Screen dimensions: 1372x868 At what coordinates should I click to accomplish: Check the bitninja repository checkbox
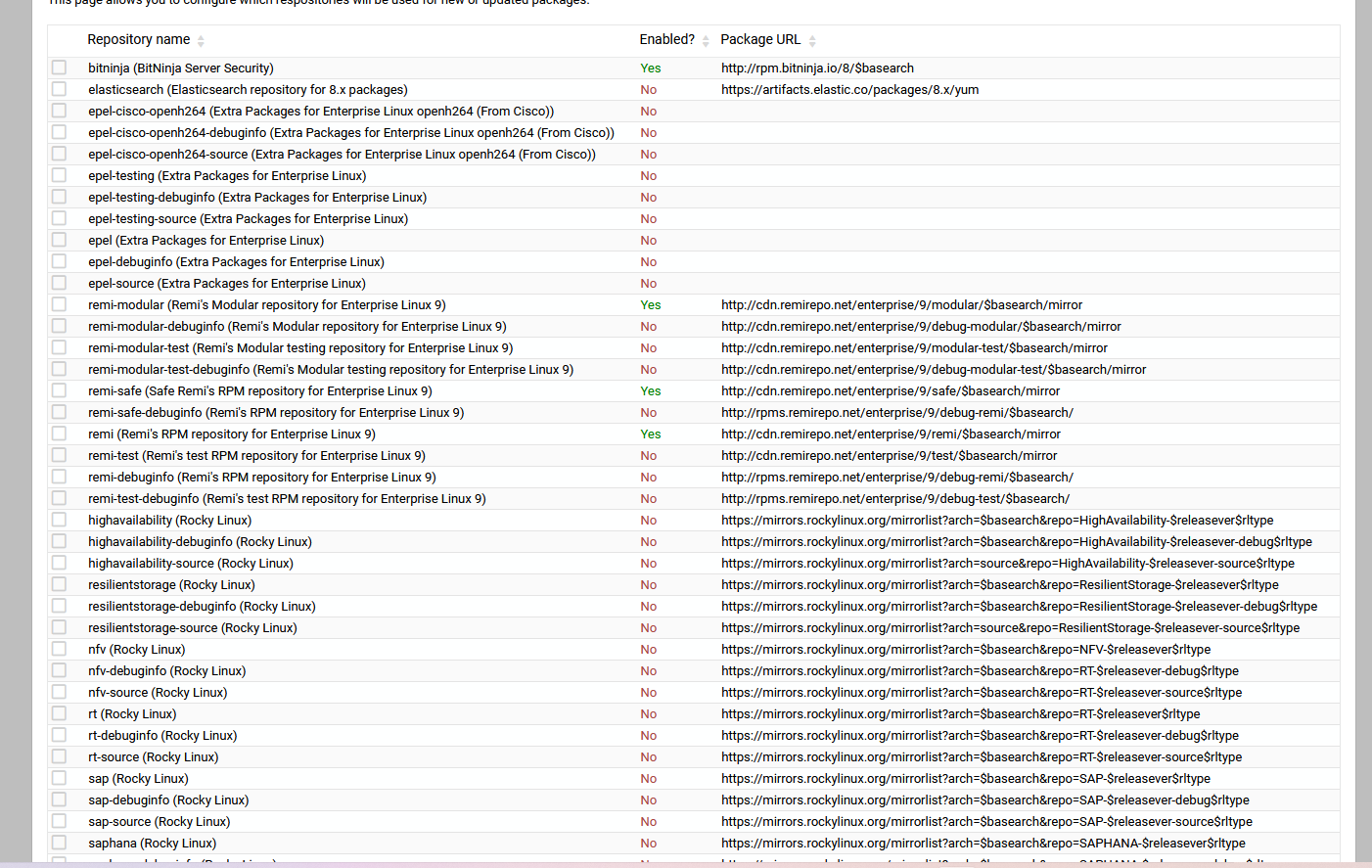[60, 68]
